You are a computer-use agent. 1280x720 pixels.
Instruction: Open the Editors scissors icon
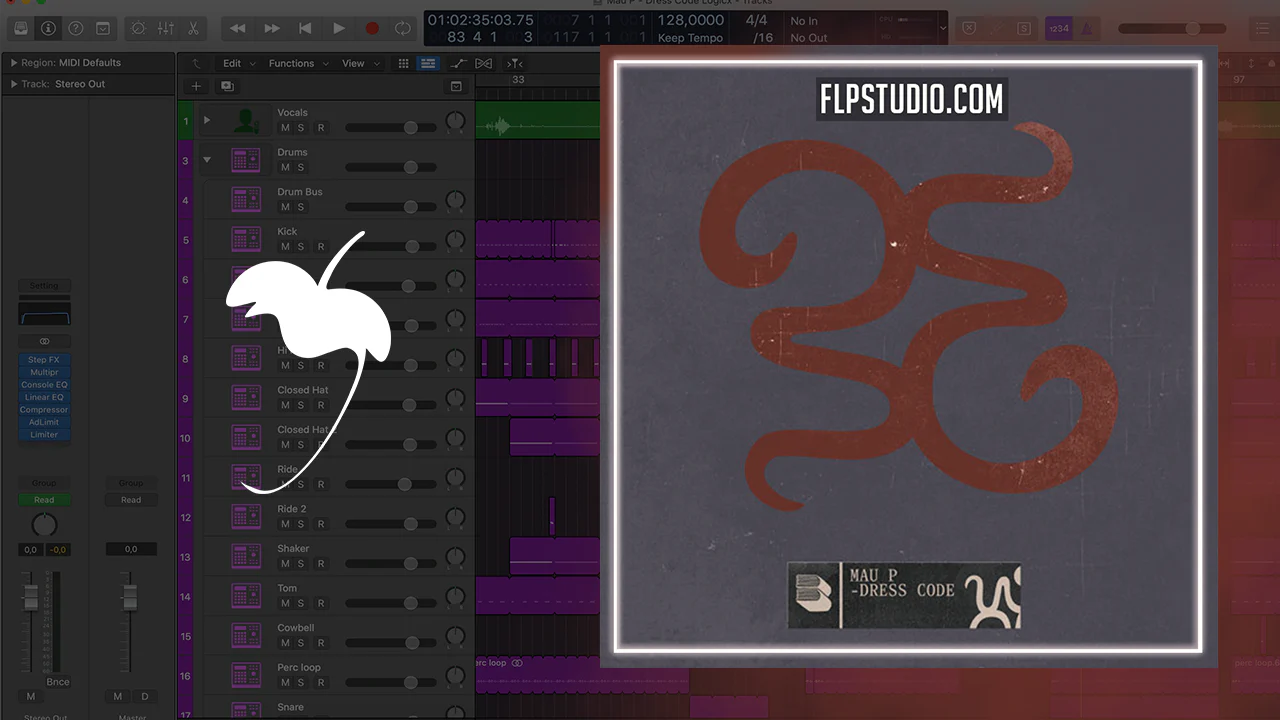pos(193,28)
